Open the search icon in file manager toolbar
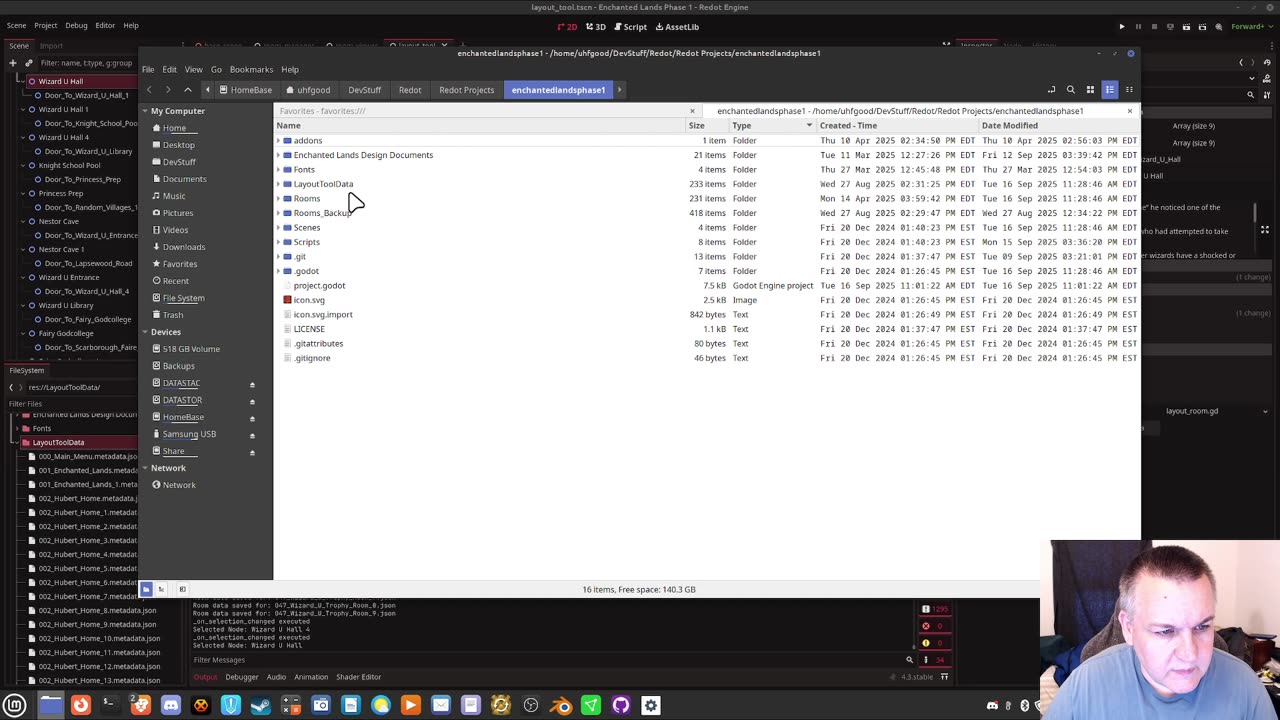Viewport: 1280px width, 720px height. tap(1071, 90)
